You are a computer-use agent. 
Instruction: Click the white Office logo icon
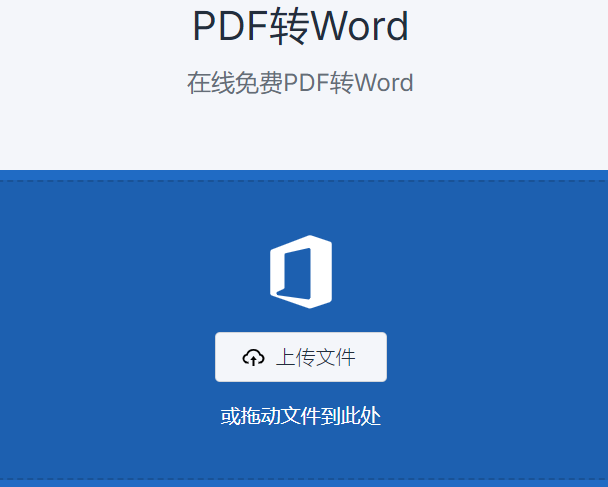tap(301, 272)
